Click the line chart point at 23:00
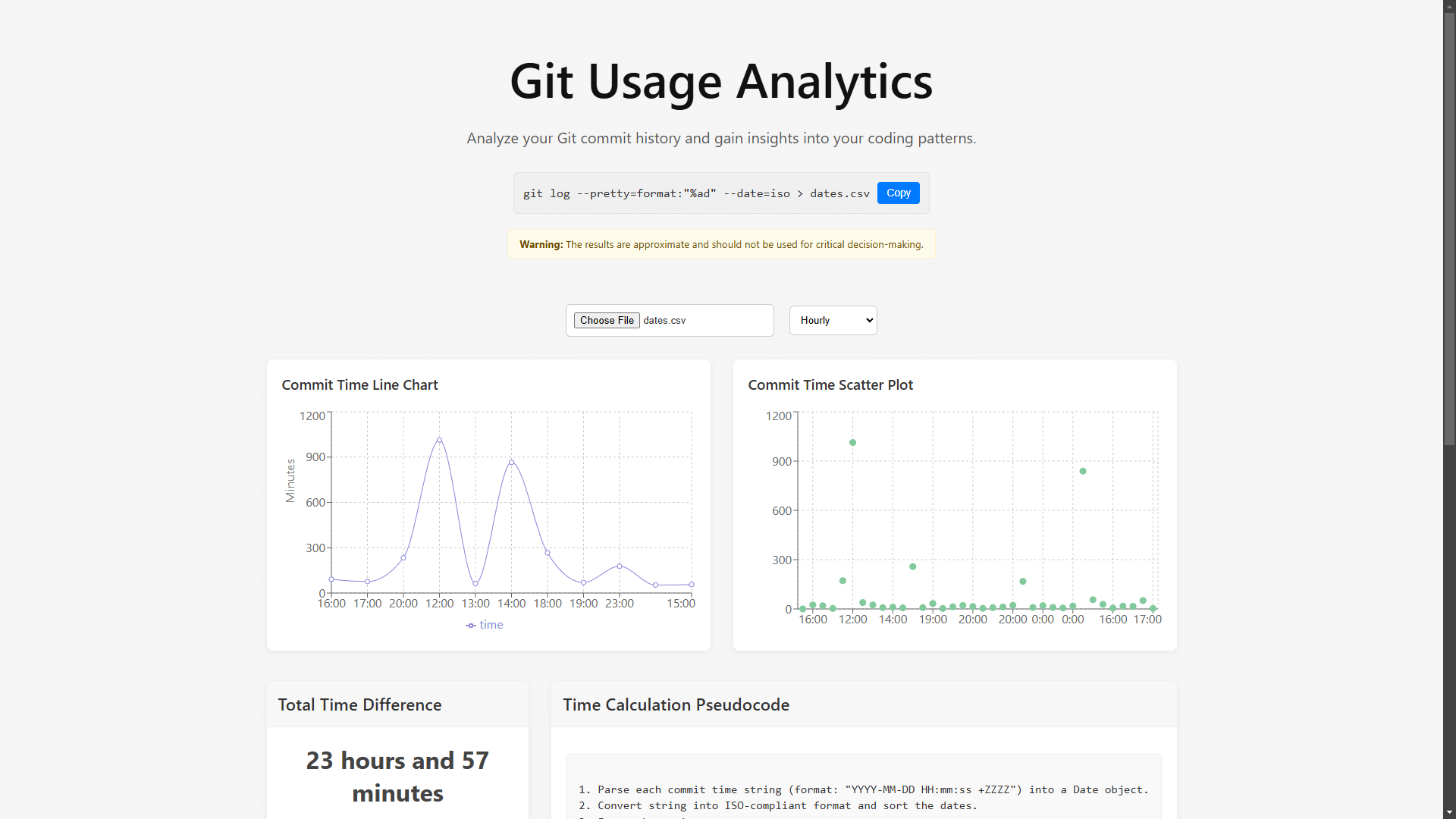 [620, 566]
